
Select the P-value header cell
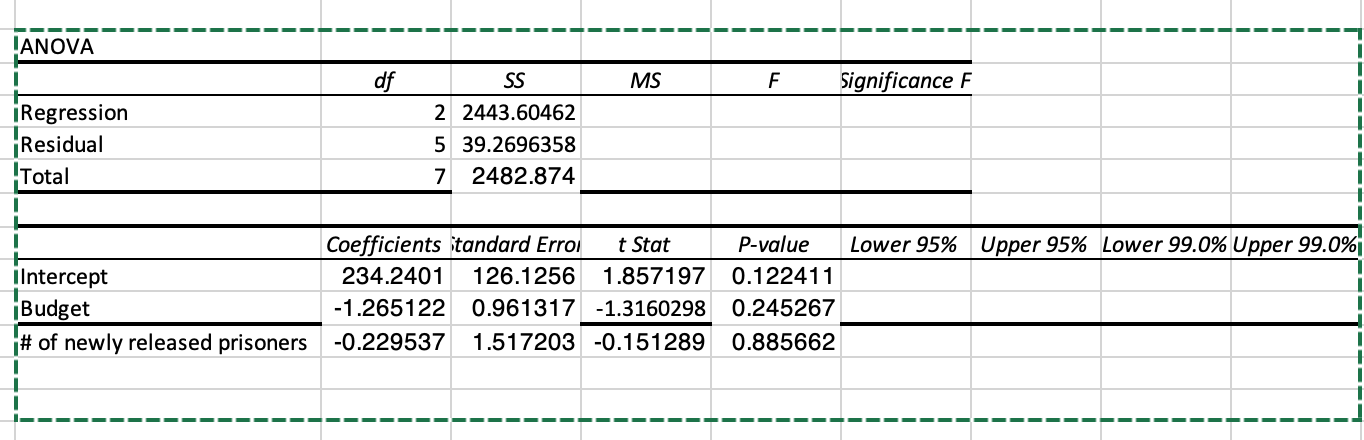point(776,244)
